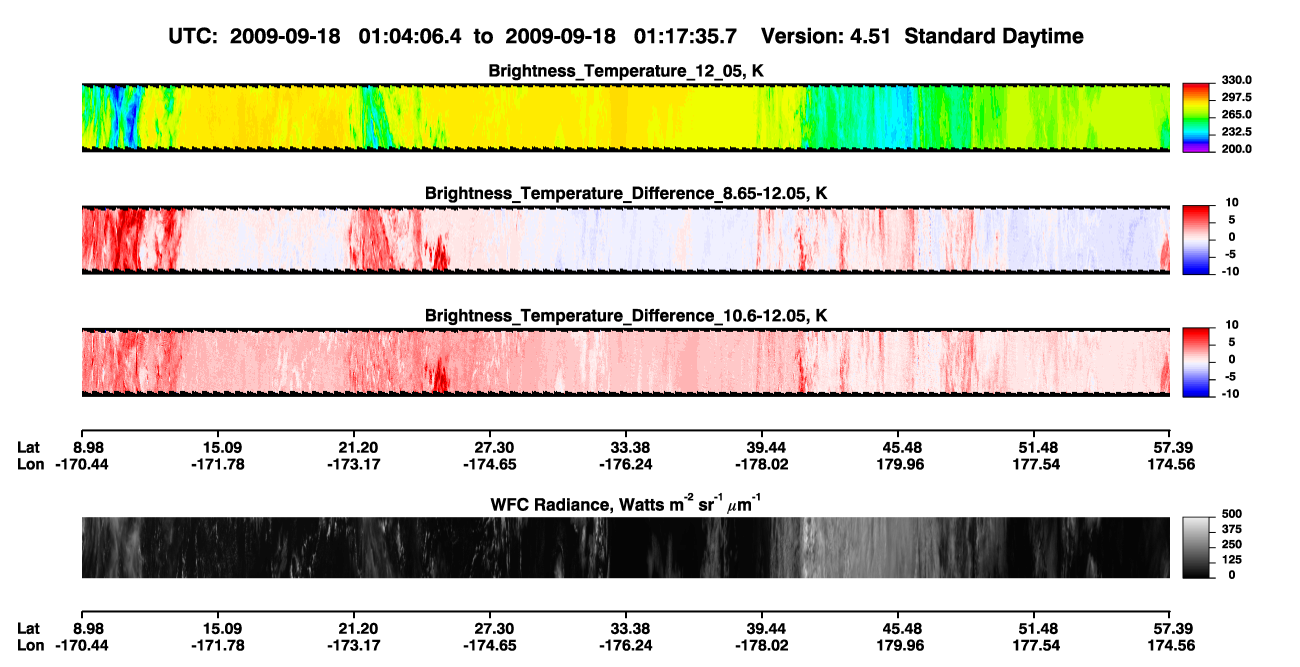
Task: Click upper axis latitude value 51.48
Action: click(x=1038, y=447)
